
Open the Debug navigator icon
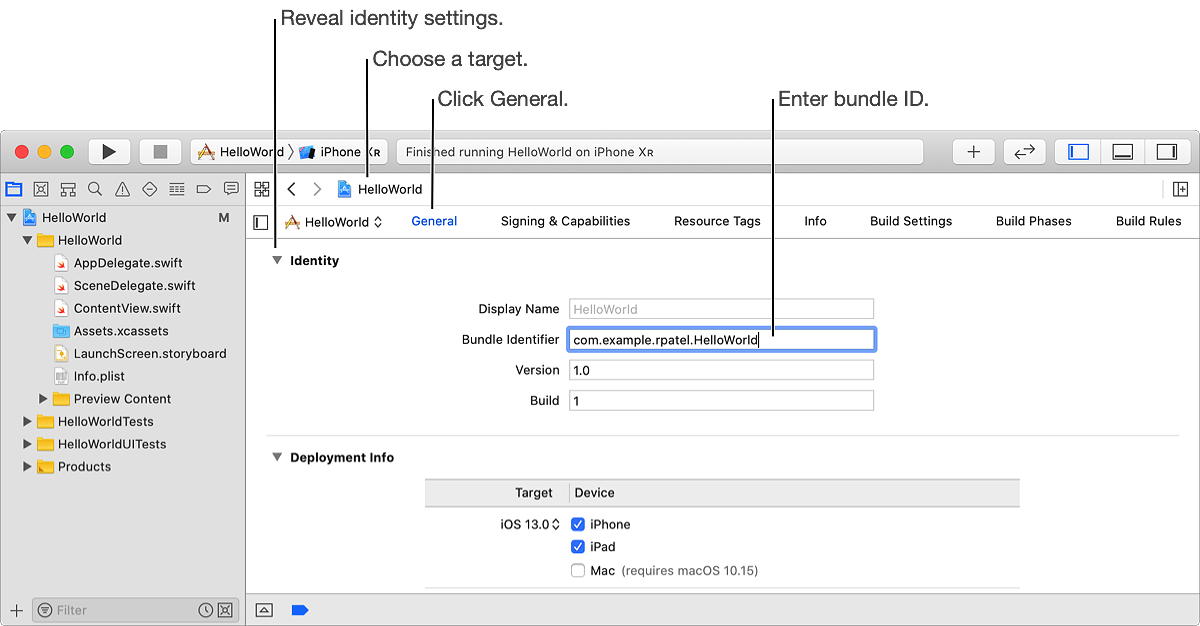point(177,189)
